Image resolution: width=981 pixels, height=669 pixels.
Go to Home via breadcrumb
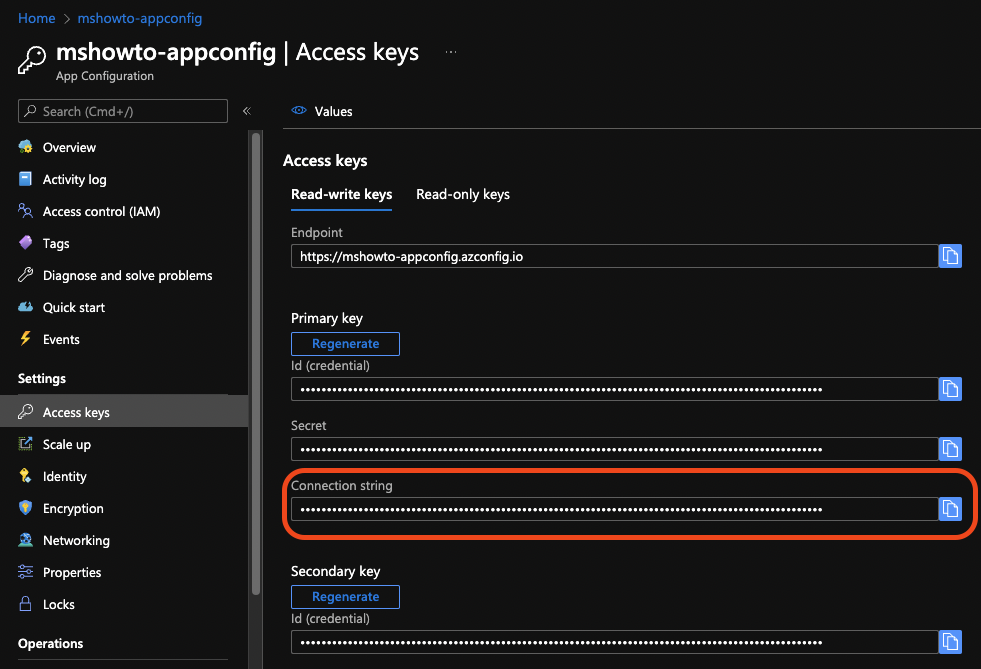tap(36, 18)
